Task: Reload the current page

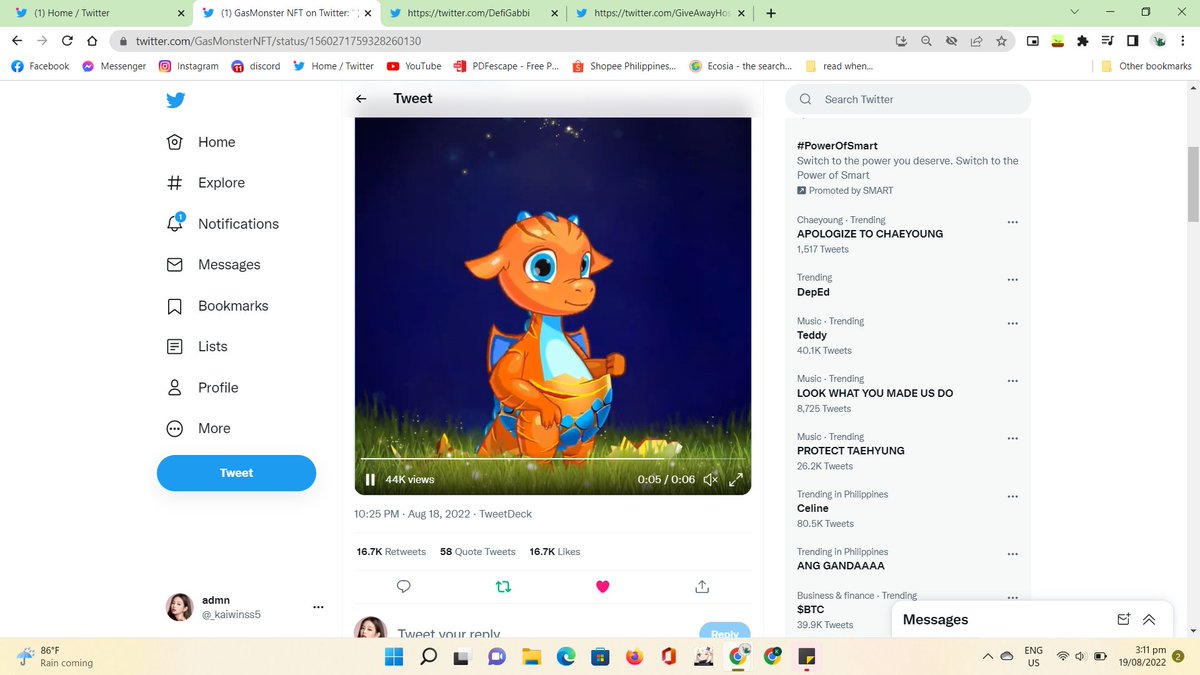Action: 67,41
